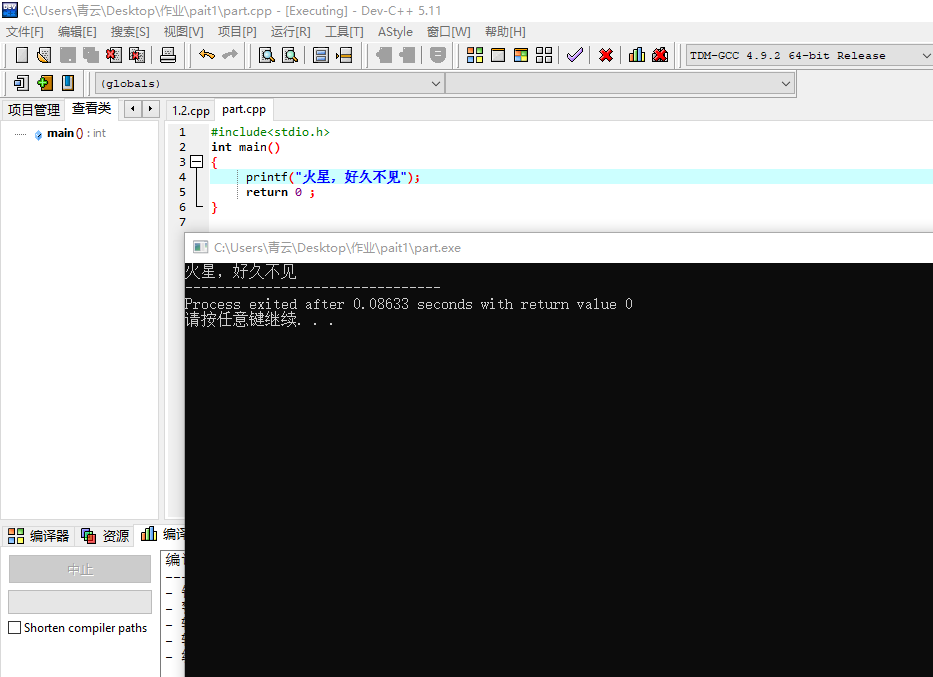Click the Undo arrow icon
Image resolution: width=933 pixels, height=677 pixels.
click(x=207, y=55)
